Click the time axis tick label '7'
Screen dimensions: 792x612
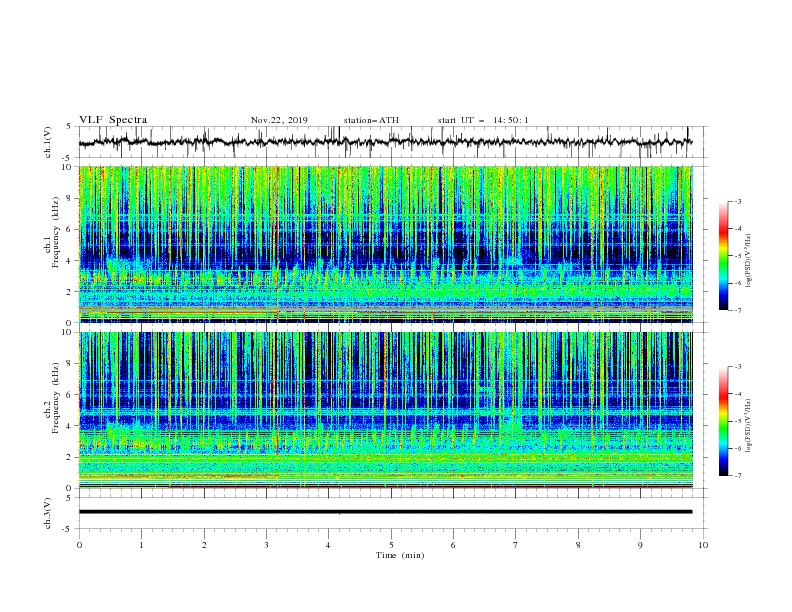click(516, 545)
